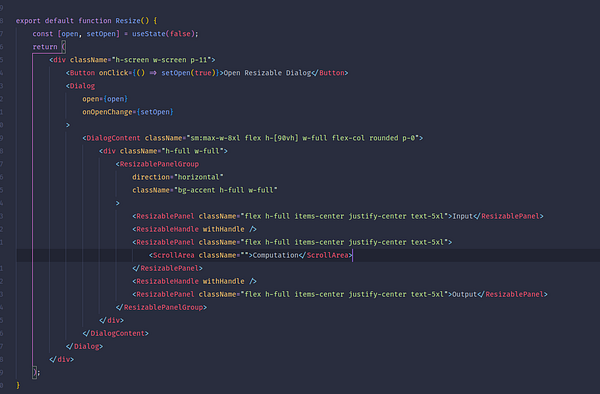
Task: Click the open={open} prop line
Action: 105,99
